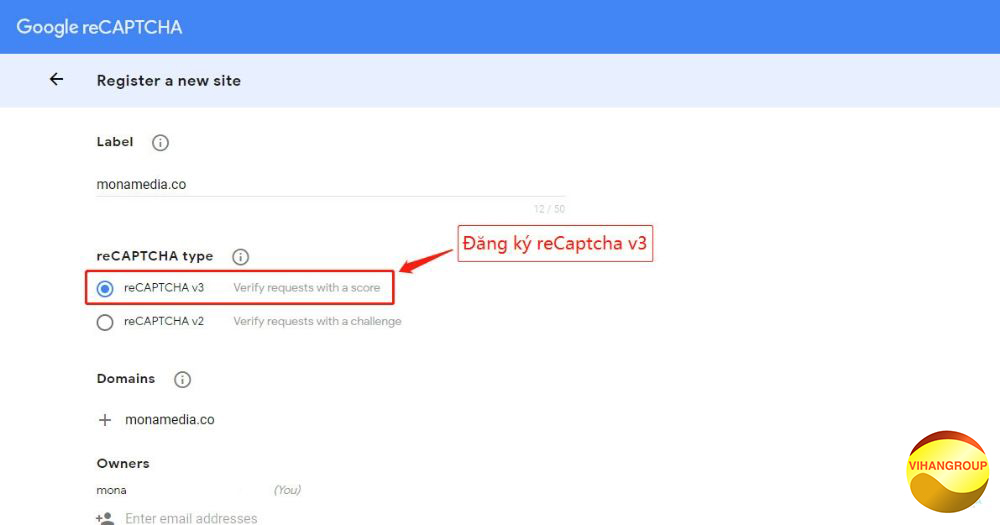Click the back arrow icon
Screen dimensions: 1000x525
point(56,80)
